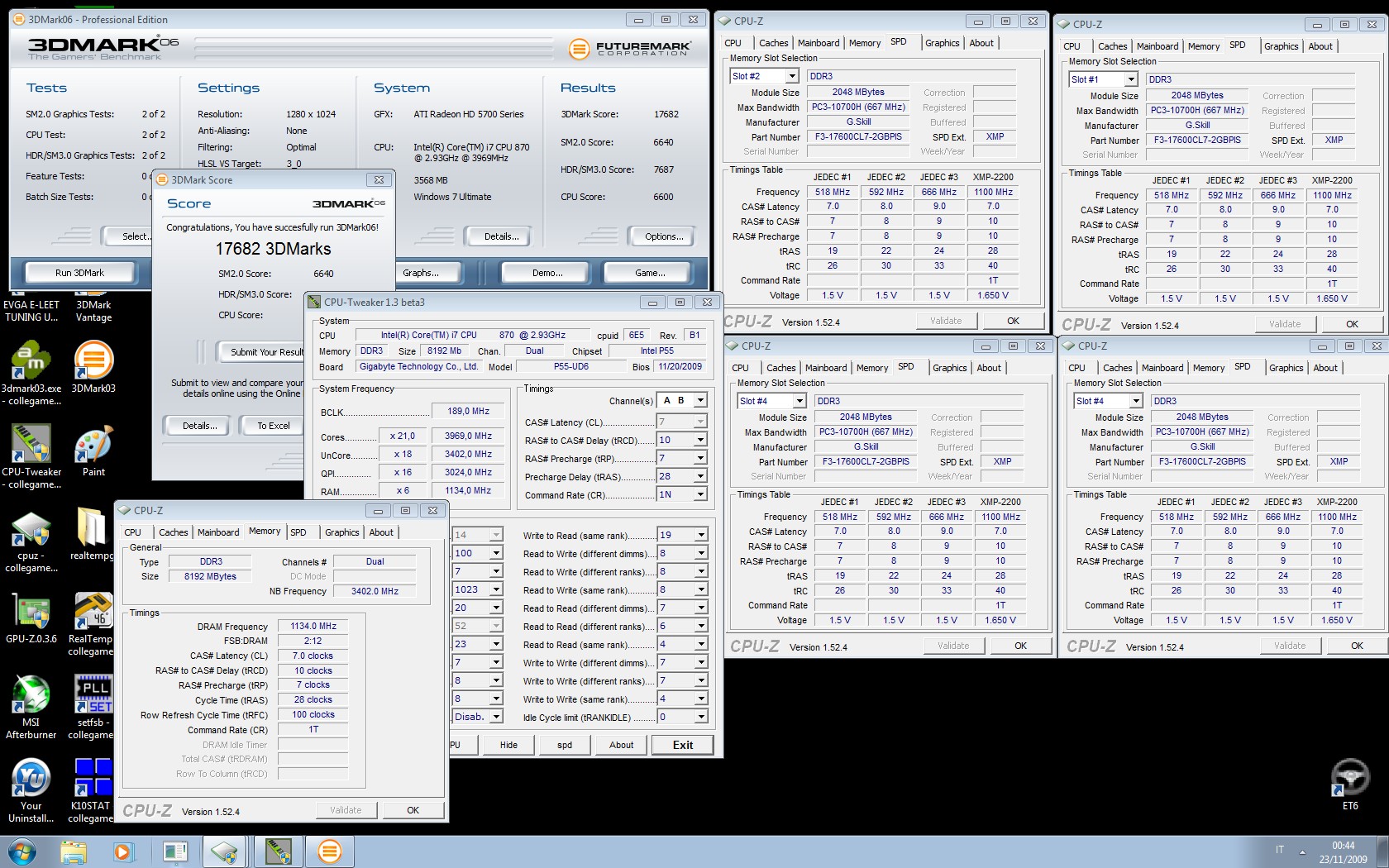Open the RealTemp collegamento shortcut
Viewport: 1389px width, 868px height.
coord(91,623)
